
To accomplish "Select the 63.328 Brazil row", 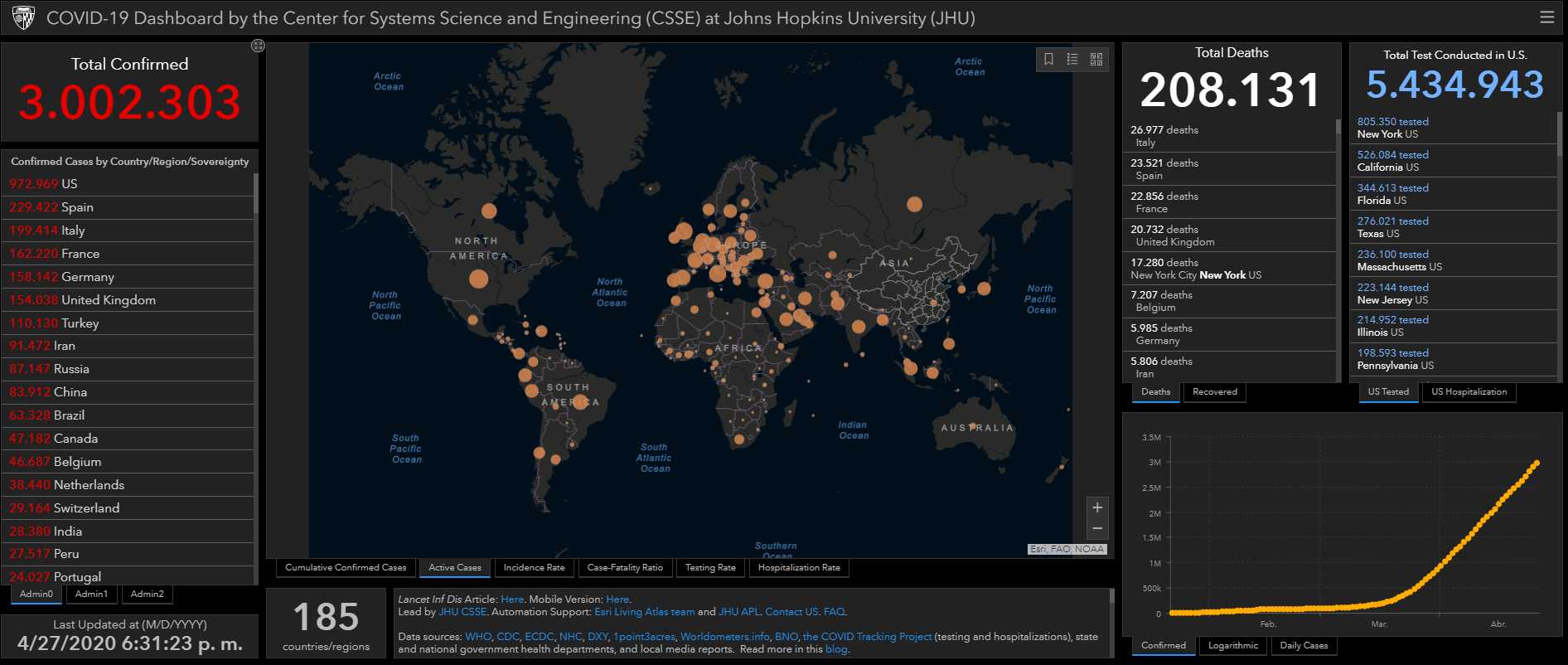I will pyautogui.click(x=128, y=415).
